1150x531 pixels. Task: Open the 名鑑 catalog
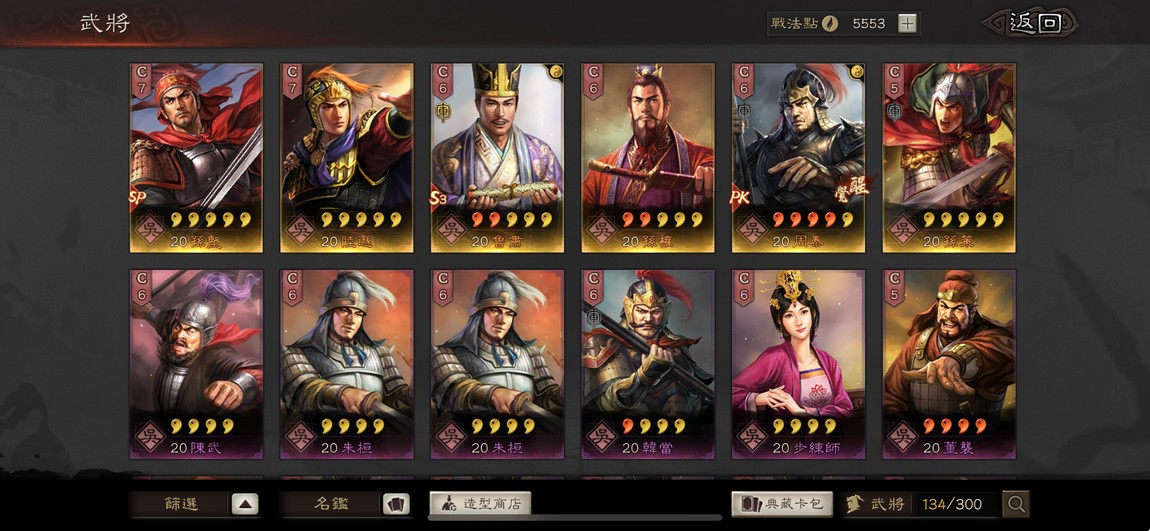(331, 504)
